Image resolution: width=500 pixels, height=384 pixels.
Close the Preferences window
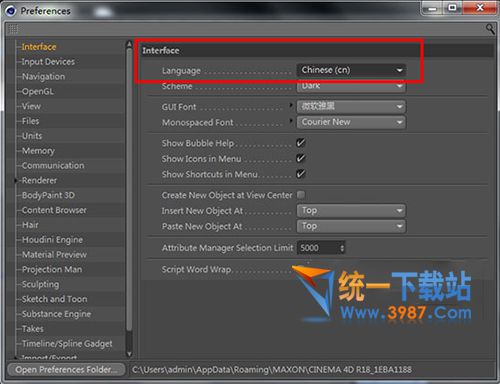pos(480,8)
